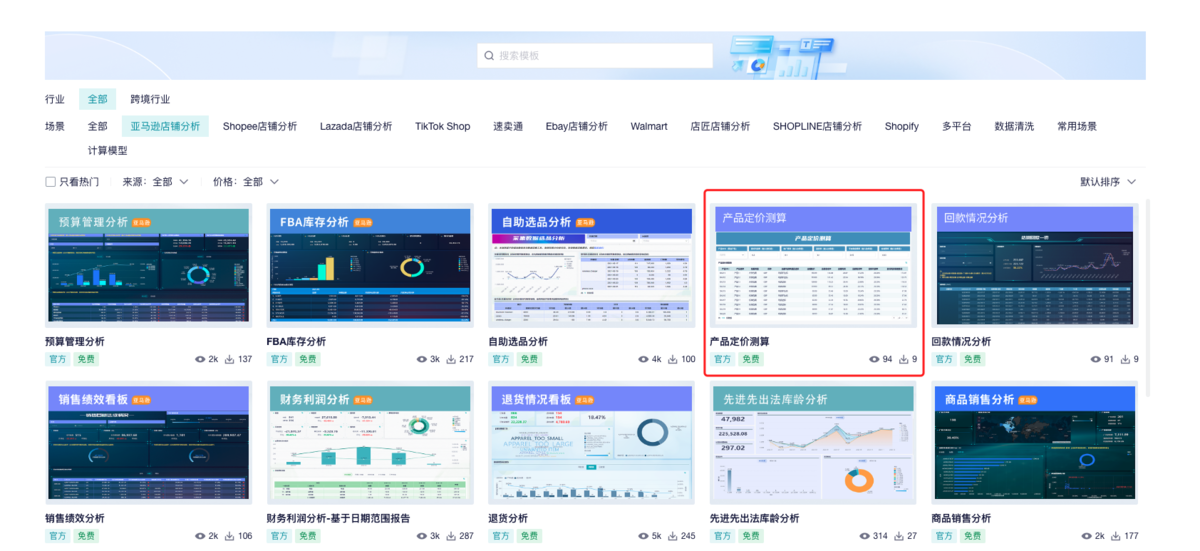Click the 计算模型 scene filter

tap(108, 151)
